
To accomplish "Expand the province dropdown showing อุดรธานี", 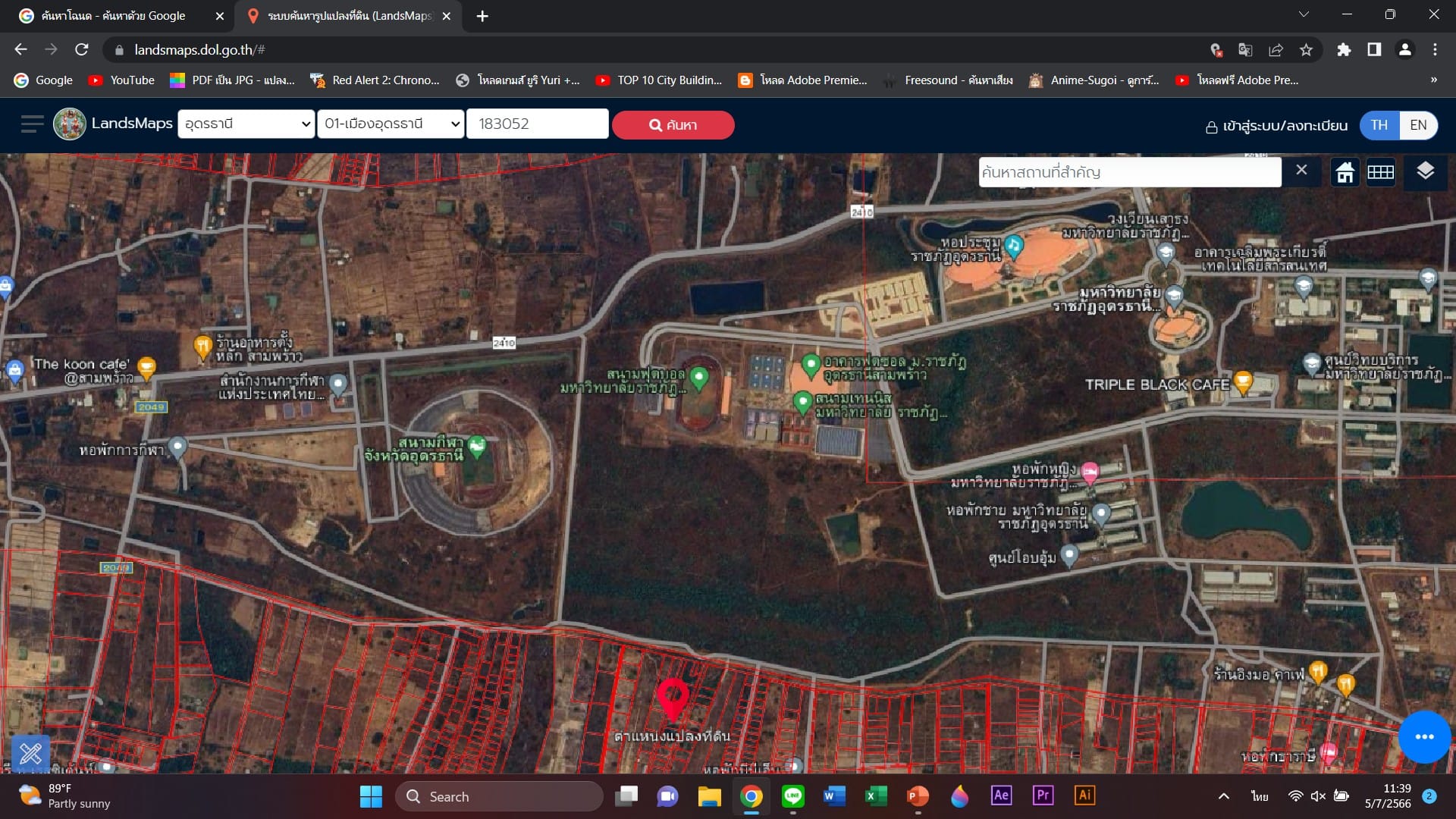I will [246, 124].
